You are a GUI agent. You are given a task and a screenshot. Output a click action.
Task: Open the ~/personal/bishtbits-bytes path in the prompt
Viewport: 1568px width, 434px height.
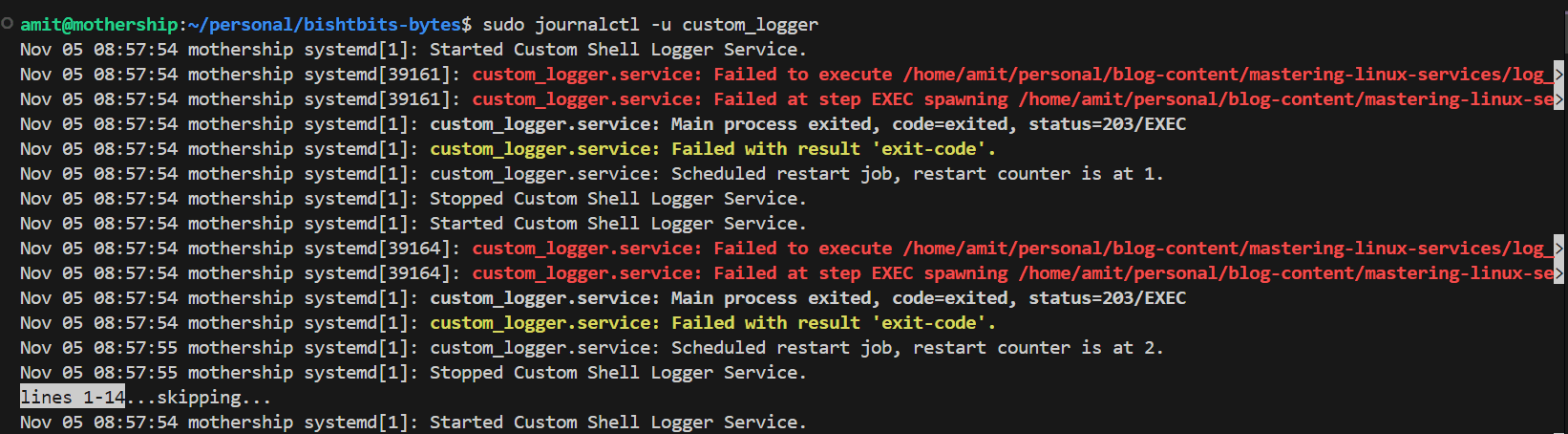click(324, 25)
